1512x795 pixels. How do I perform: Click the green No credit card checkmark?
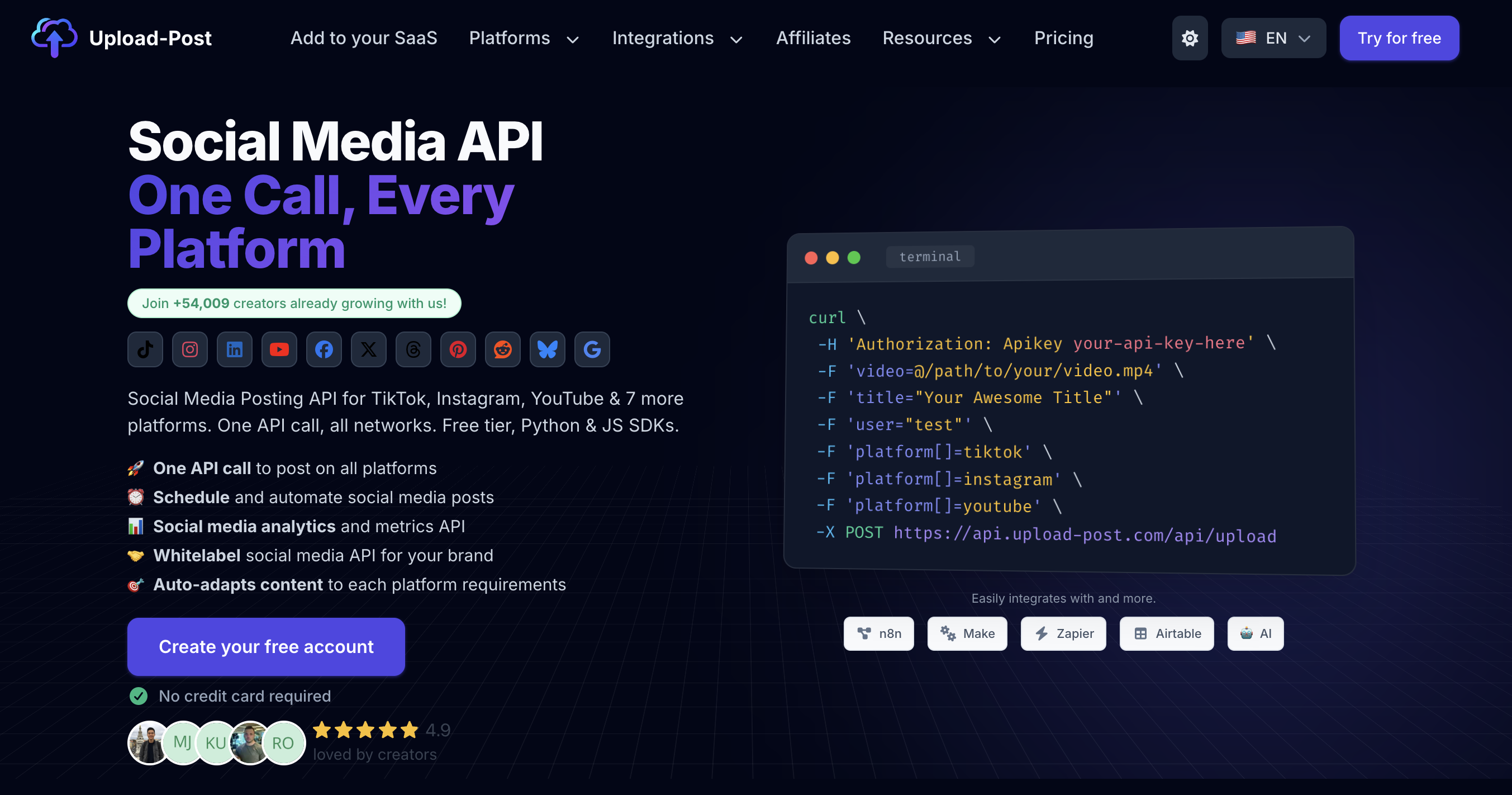point(139,697)
